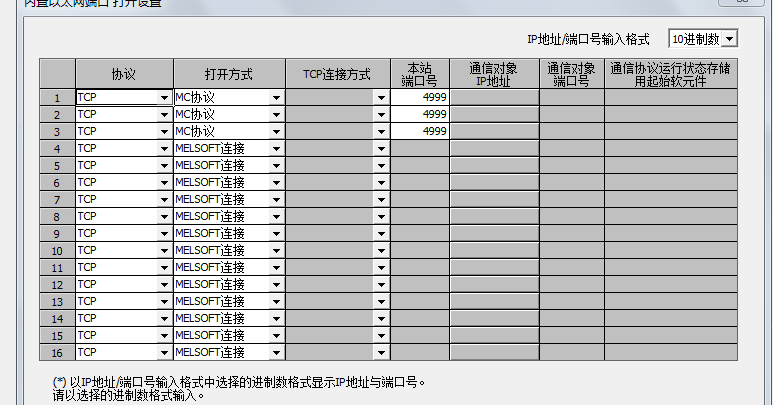Expand the protocol dropdown in row 1

tap(164, 98)
